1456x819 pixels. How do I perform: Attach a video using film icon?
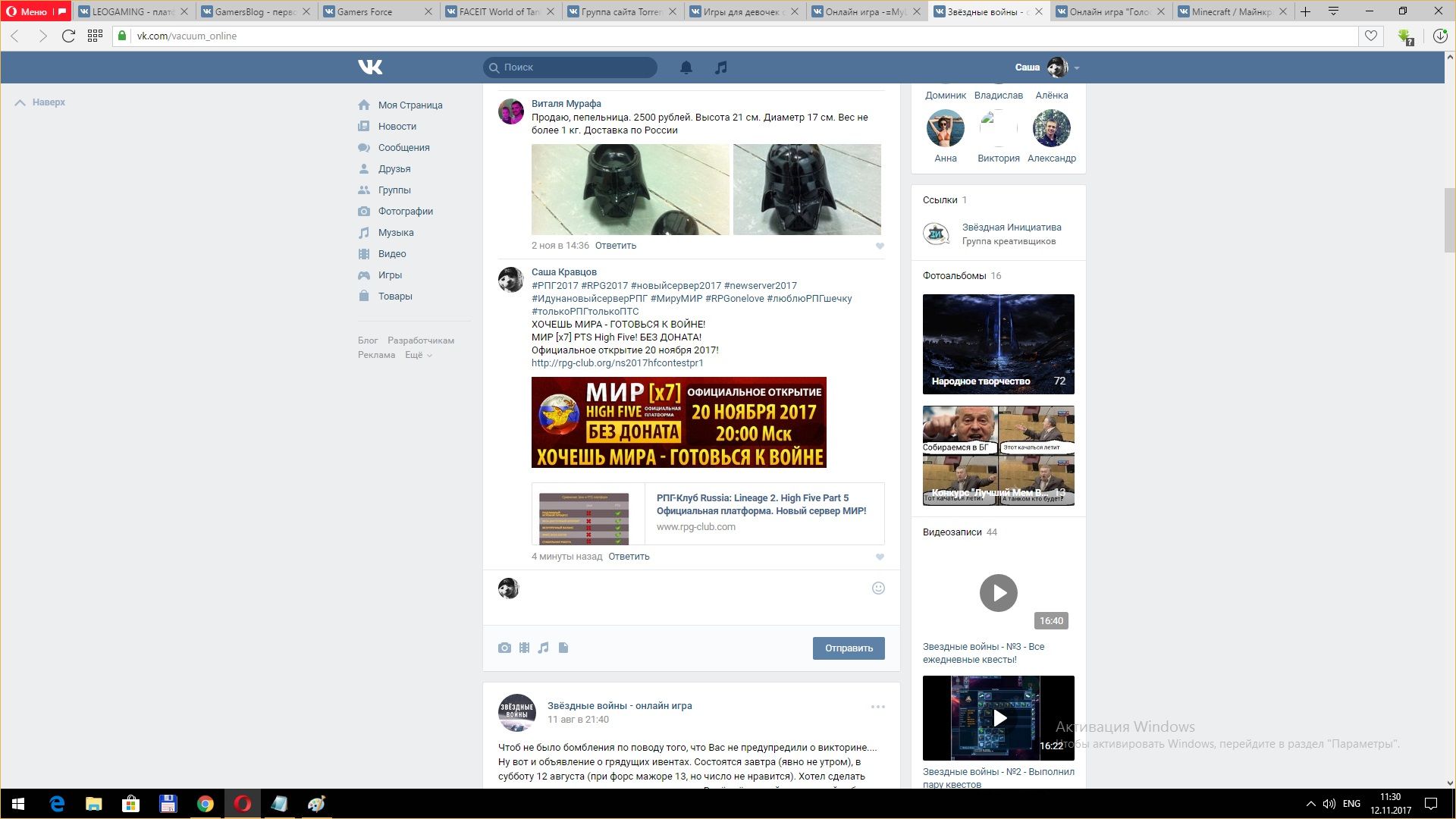524,648
